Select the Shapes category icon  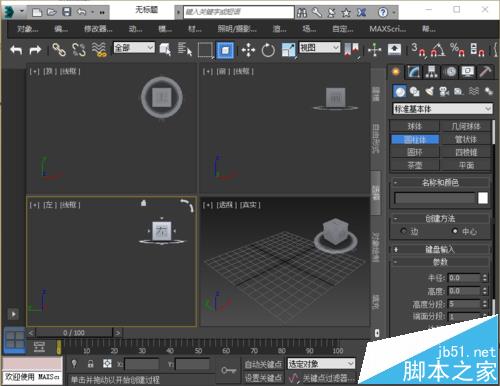[x=414, y=91]
